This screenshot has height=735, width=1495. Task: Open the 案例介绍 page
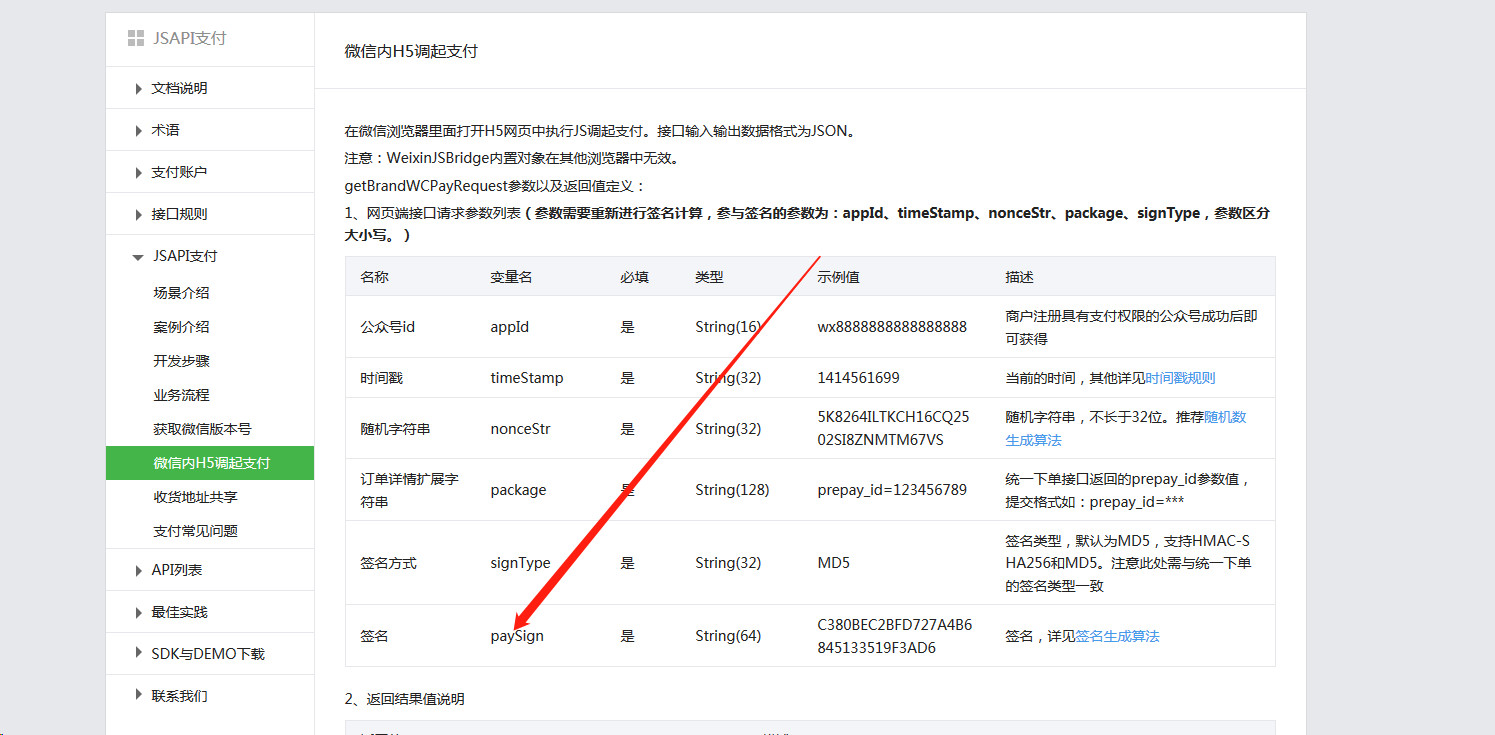pyautogui.click(x=181, y=327)
